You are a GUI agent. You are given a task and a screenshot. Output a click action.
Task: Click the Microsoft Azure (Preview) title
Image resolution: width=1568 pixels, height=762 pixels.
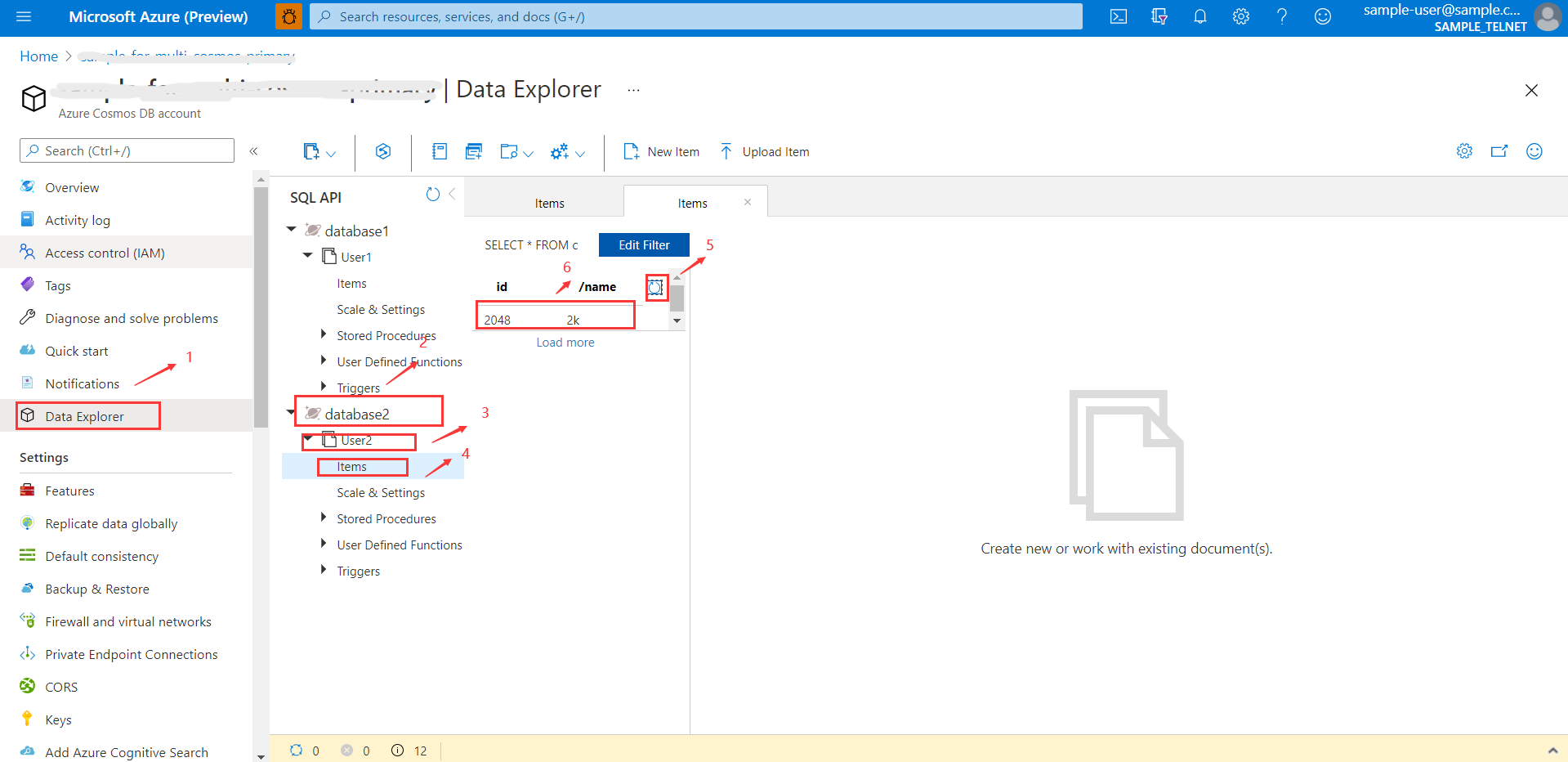(x=159, y=16)
